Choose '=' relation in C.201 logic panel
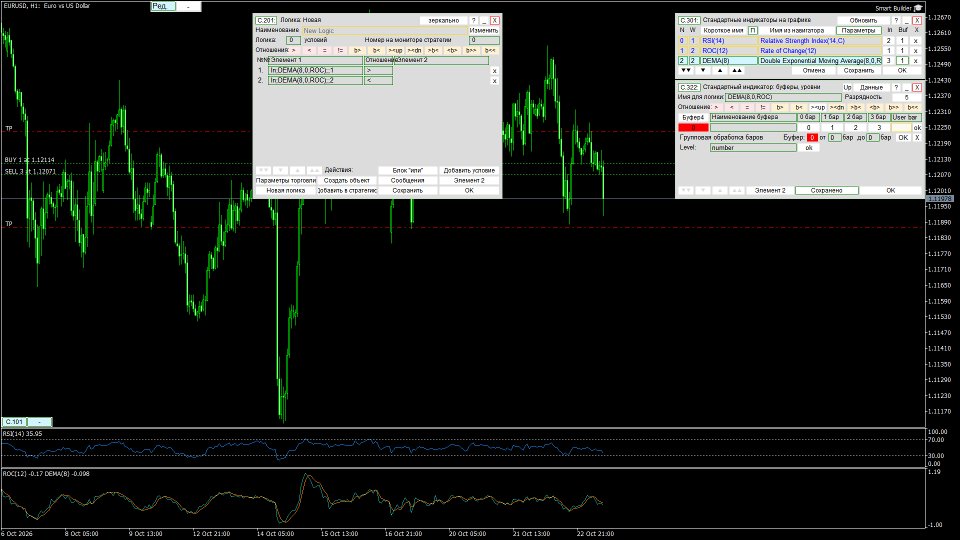960x540 pixels. (x=324, y=50)
